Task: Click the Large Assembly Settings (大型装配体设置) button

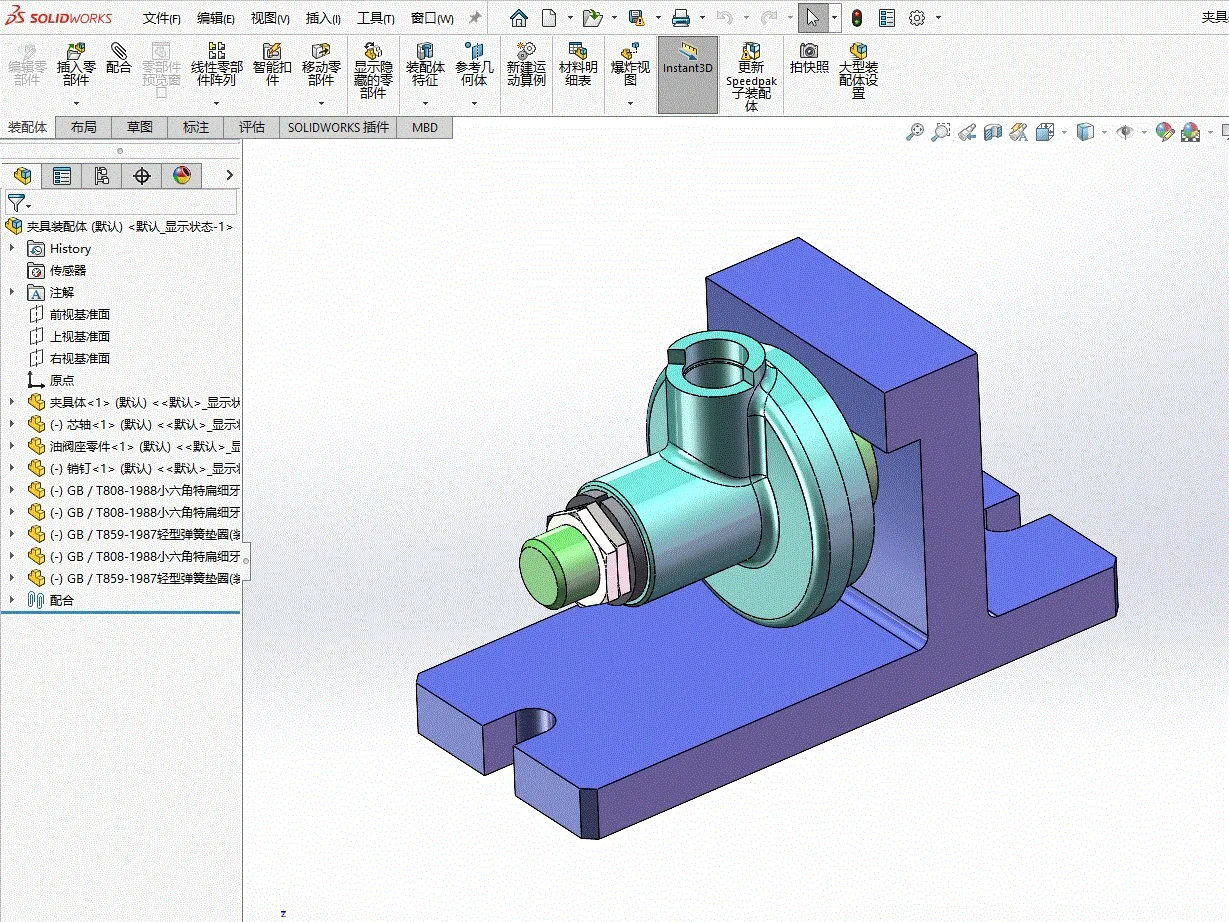Action: coord(858,70)
